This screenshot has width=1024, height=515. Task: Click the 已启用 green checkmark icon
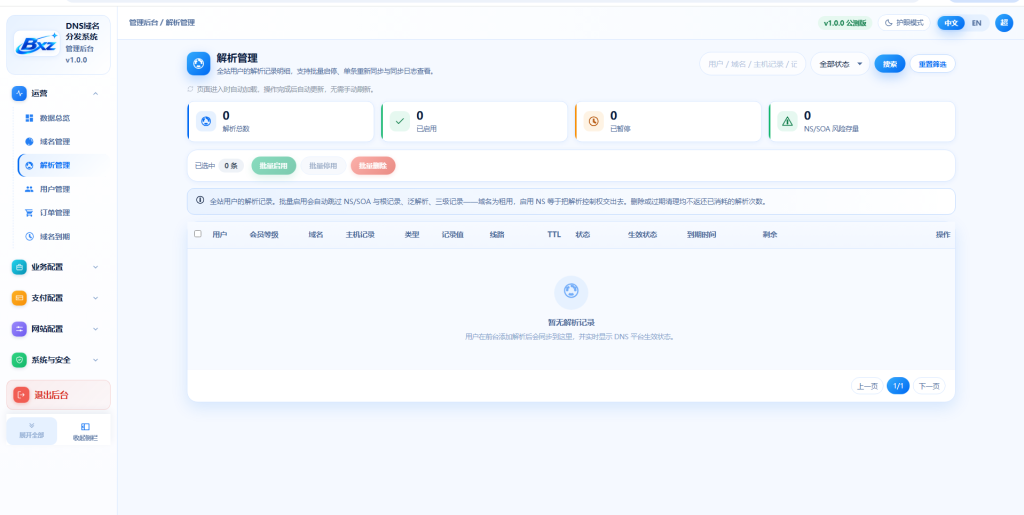tap(400, 121)
